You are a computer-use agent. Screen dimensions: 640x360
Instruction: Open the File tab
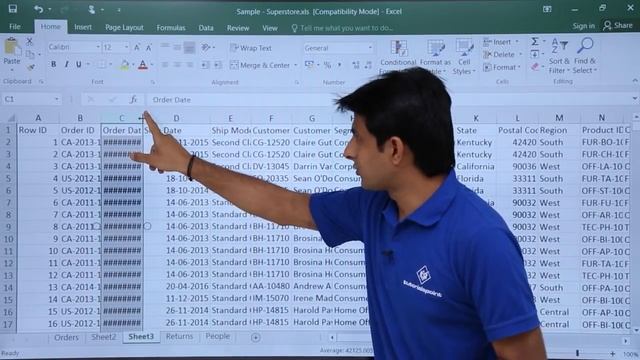15,27
